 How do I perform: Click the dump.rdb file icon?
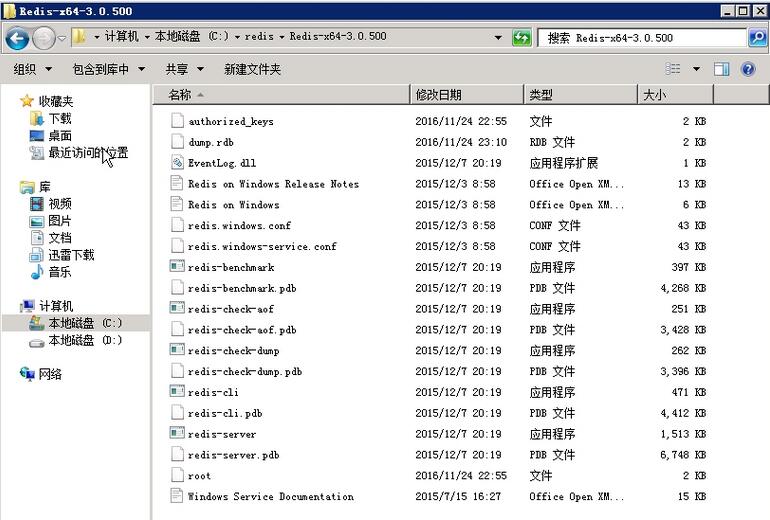177,141
